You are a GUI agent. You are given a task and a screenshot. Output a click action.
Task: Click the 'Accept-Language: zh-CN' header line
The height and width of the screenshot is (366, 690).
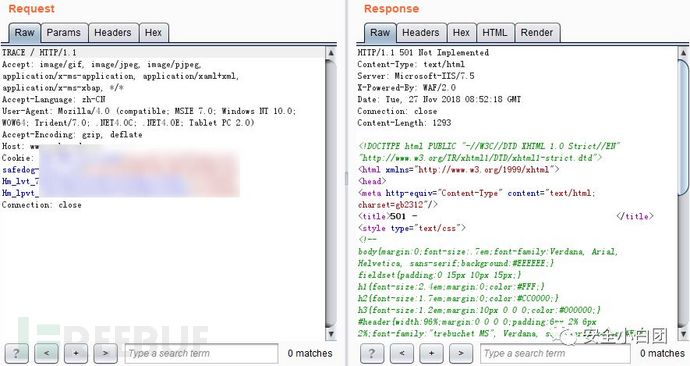click(53, 99)
